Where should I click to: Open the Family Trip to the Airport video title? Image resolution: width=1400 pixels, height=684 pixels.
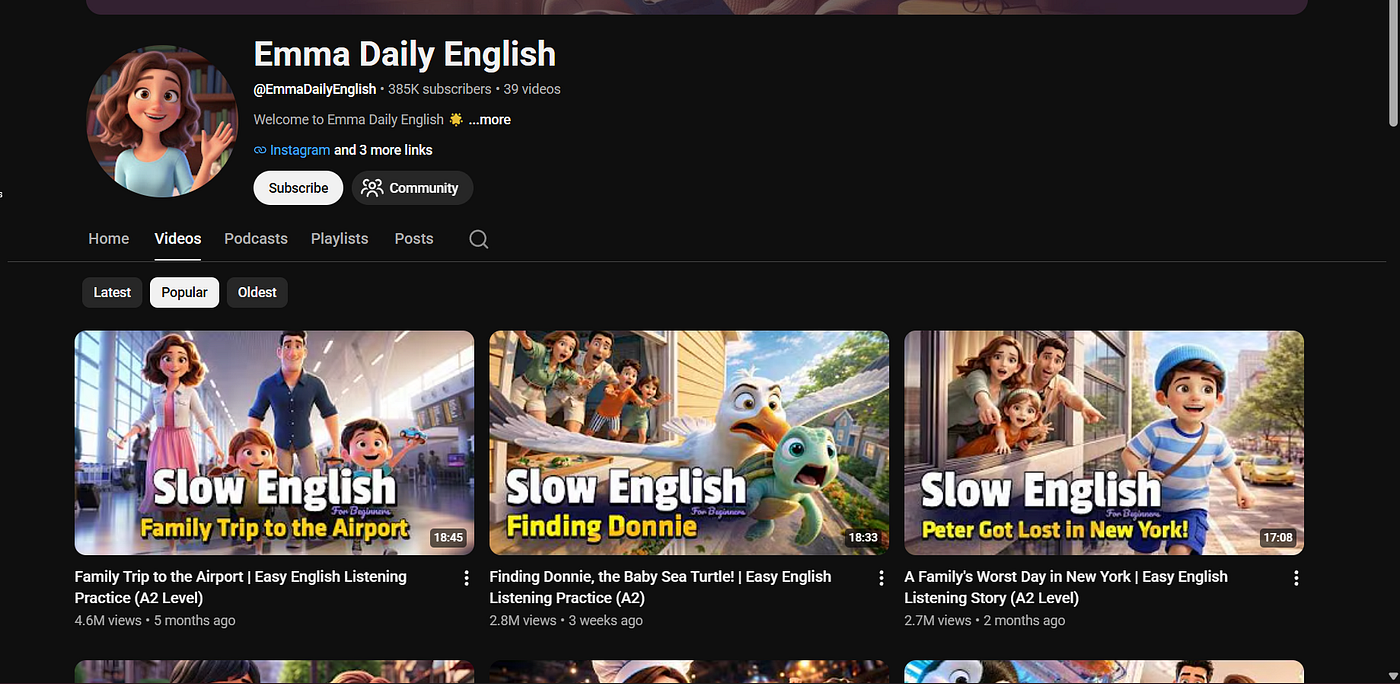tap(241, 587)
